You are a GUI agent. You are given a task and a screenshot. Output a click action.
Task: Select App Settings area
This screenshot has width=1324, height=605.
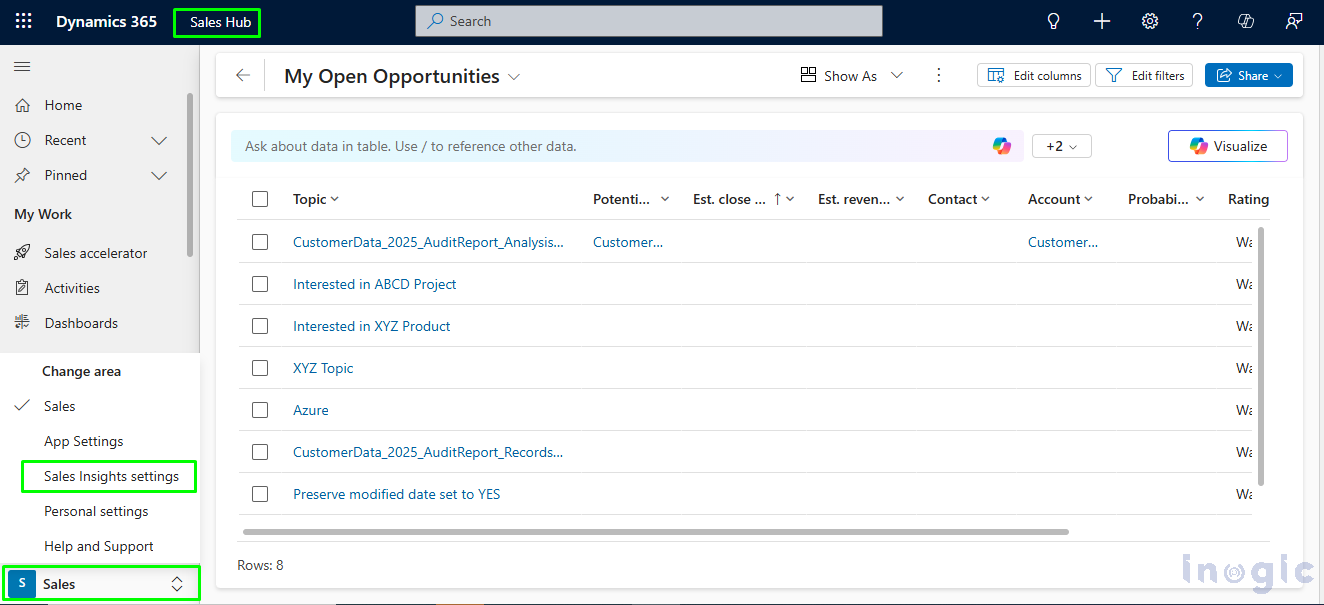[x=84, y=441]
